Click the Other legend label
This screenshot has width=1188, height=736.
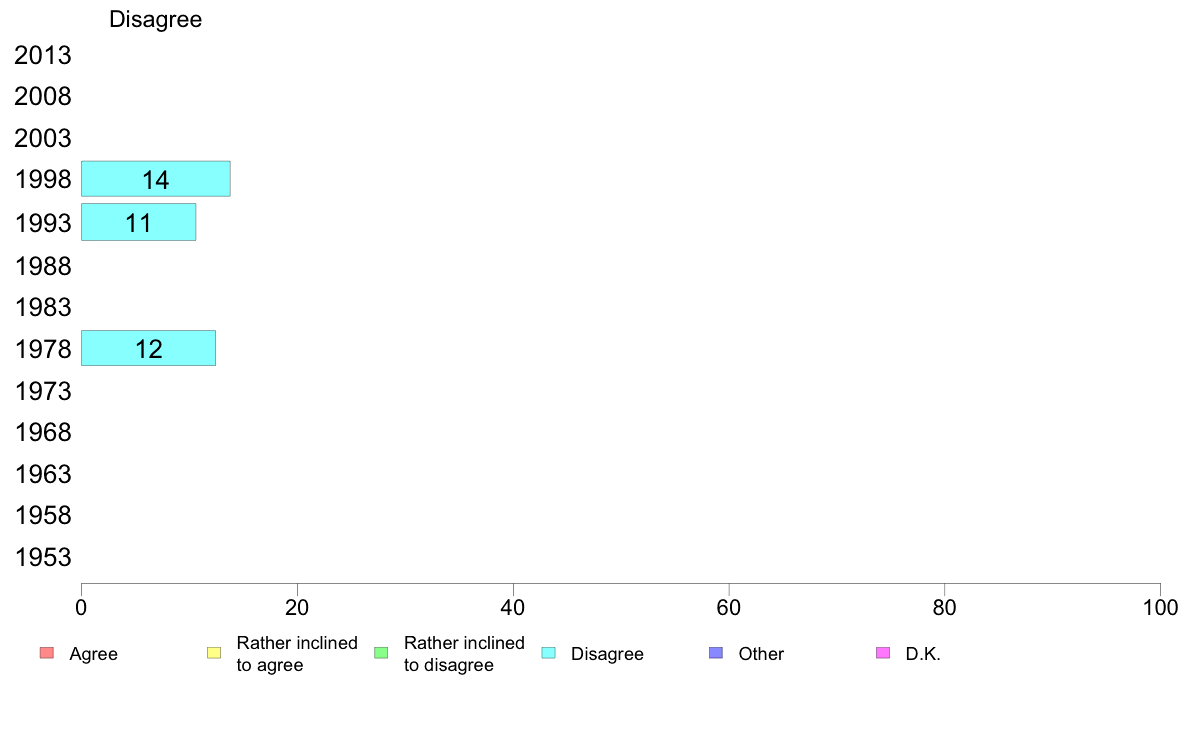pyautogui.click(x=761, y=654)
